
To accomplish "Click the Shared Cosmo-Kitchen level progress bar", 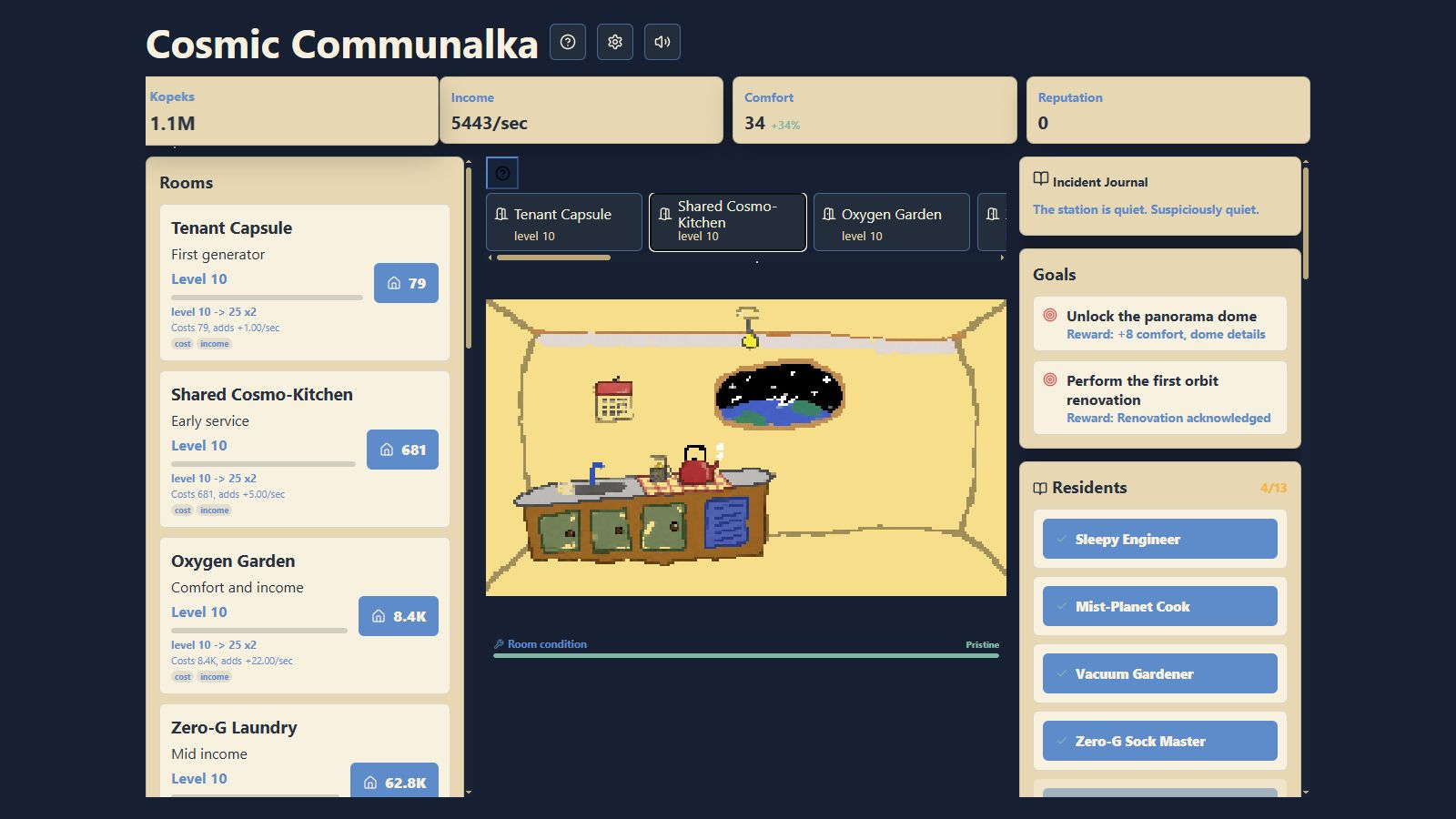I will point(263,464).
